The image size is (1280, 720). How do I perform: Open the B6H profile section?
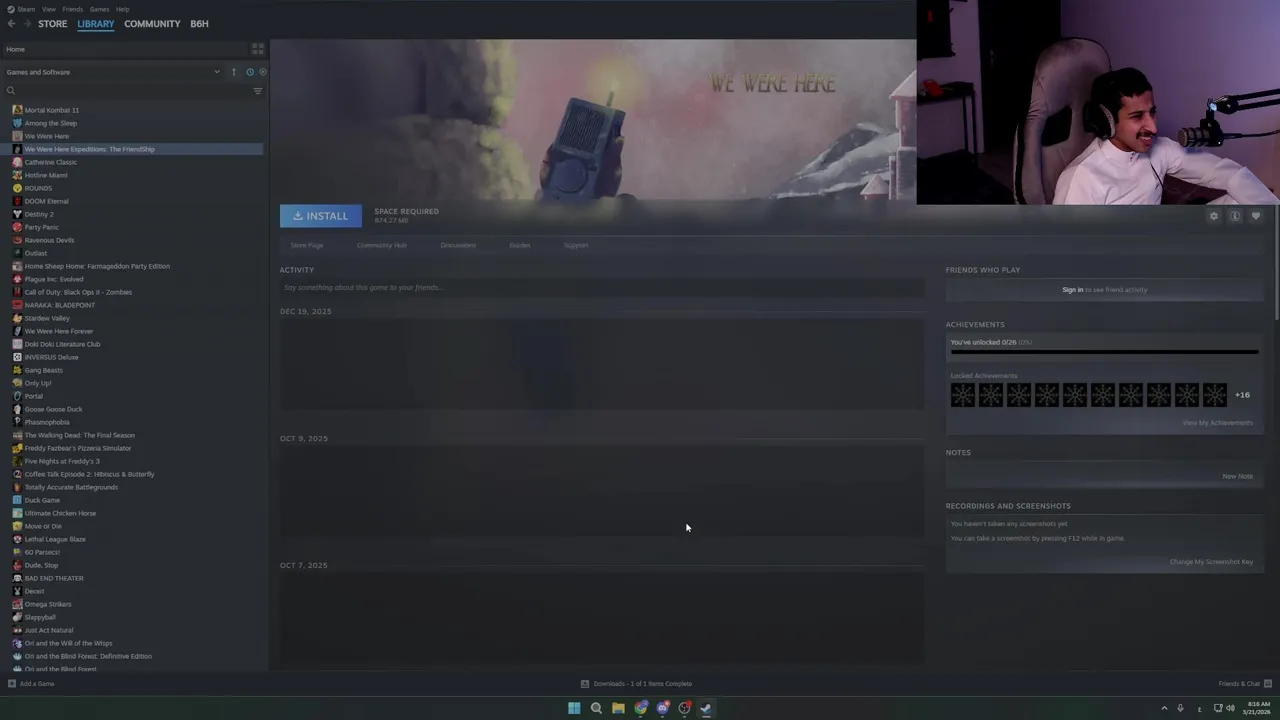pos(199,24)
